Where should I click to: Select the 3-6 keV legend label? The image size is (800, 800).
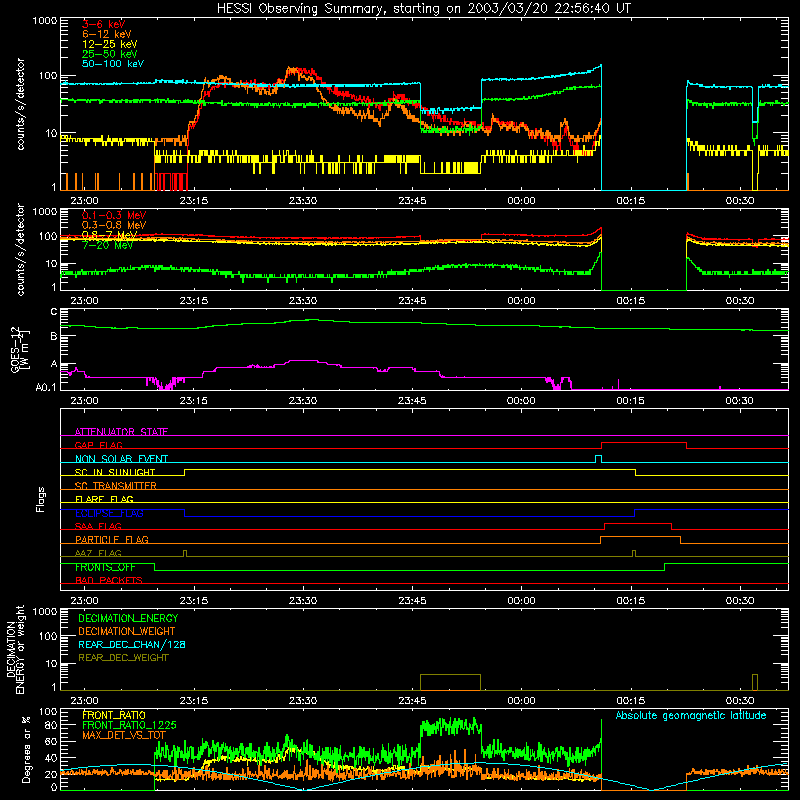point(104,24)
